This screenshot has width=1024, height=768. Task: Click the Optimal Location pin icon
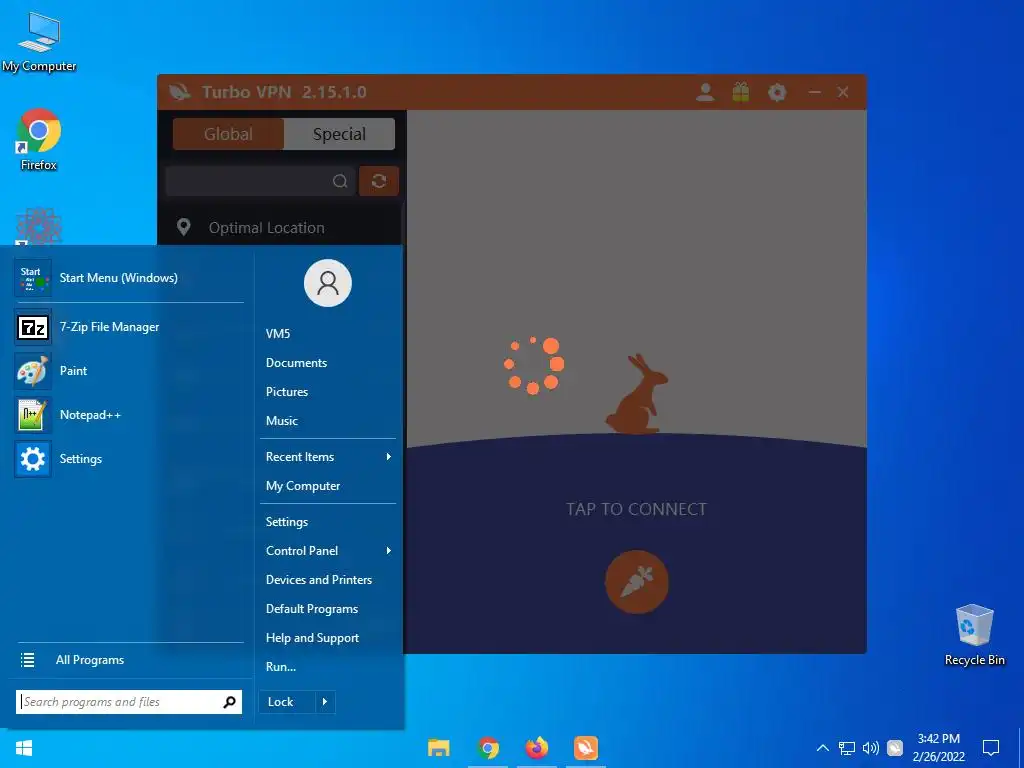[184, 227]
